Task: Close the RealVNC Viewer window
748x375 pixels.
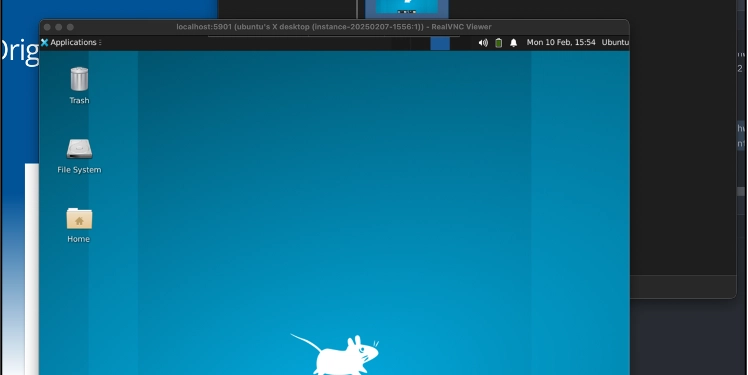Action: tap(47, 27)
